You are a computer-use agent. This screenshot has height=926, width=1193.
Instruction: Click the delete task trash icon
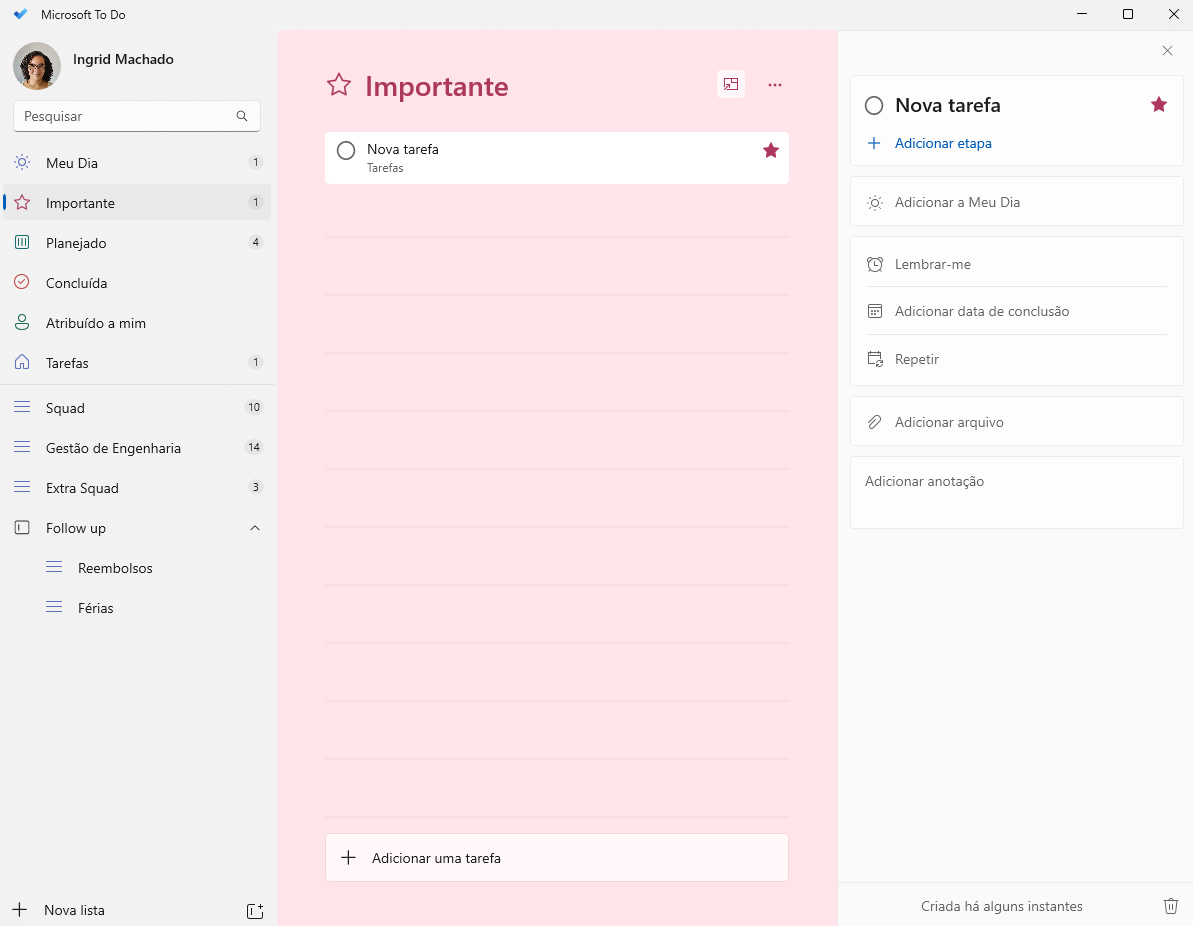1171,906
